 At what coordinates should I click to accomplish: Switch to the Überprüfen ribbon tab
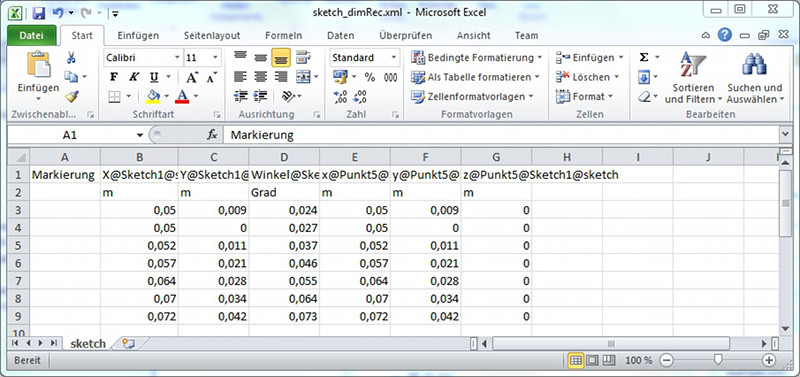(405, 36)
